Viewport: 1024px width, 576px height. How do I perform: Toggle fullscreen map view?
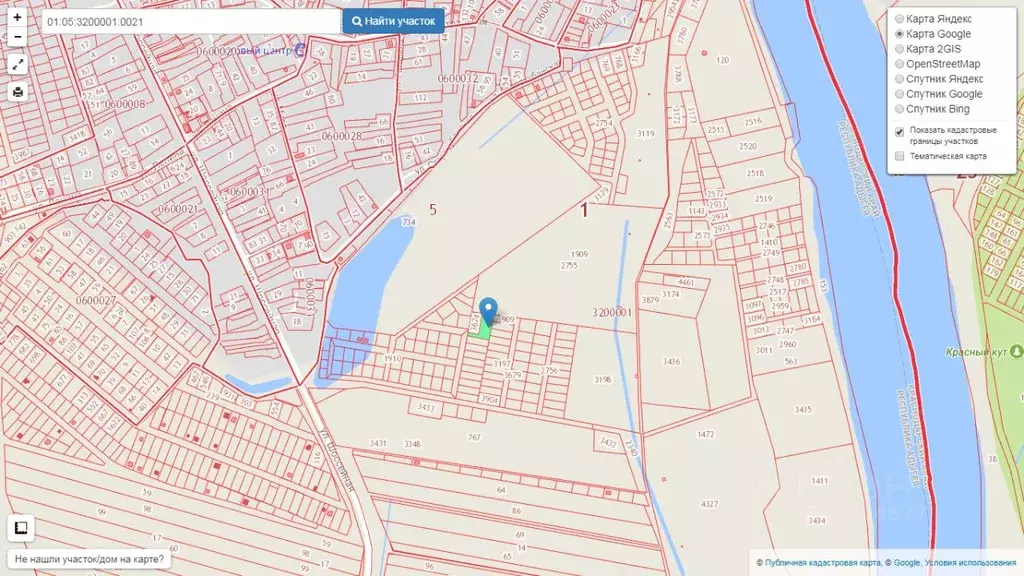click(17, 64)
